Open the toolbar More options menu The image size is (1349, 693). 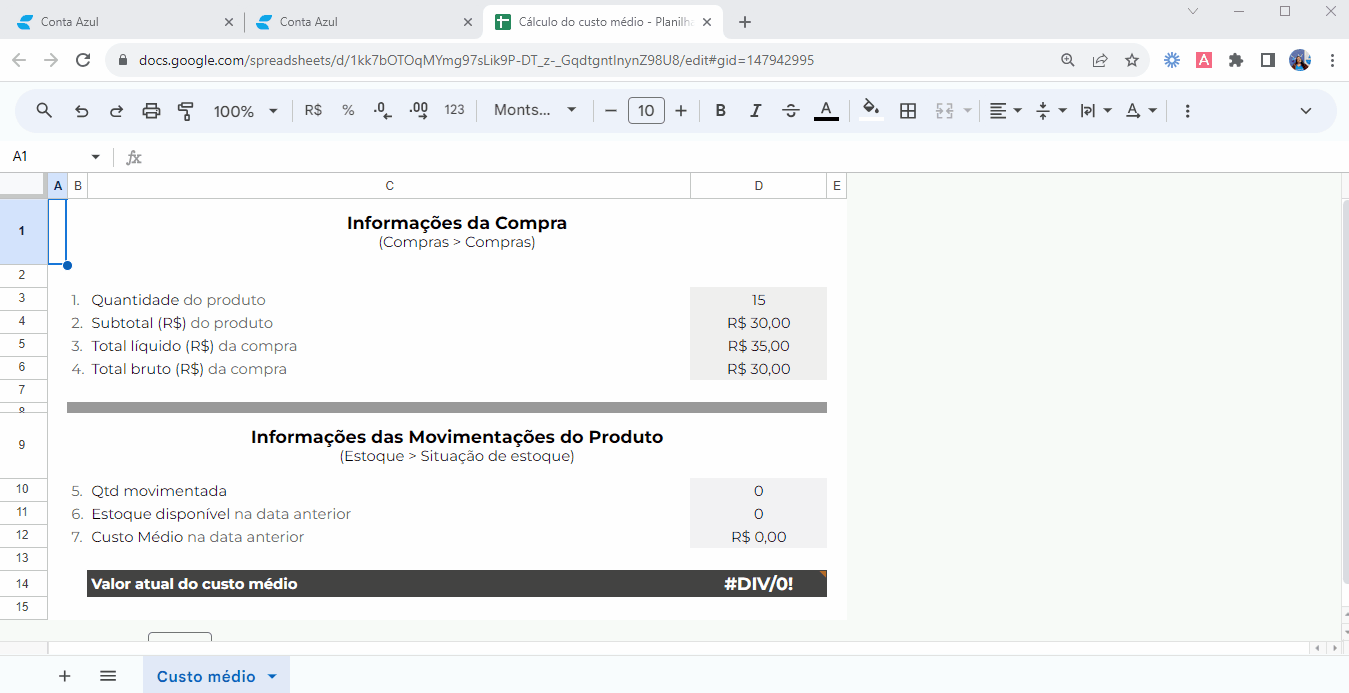tap(1187, 111)
